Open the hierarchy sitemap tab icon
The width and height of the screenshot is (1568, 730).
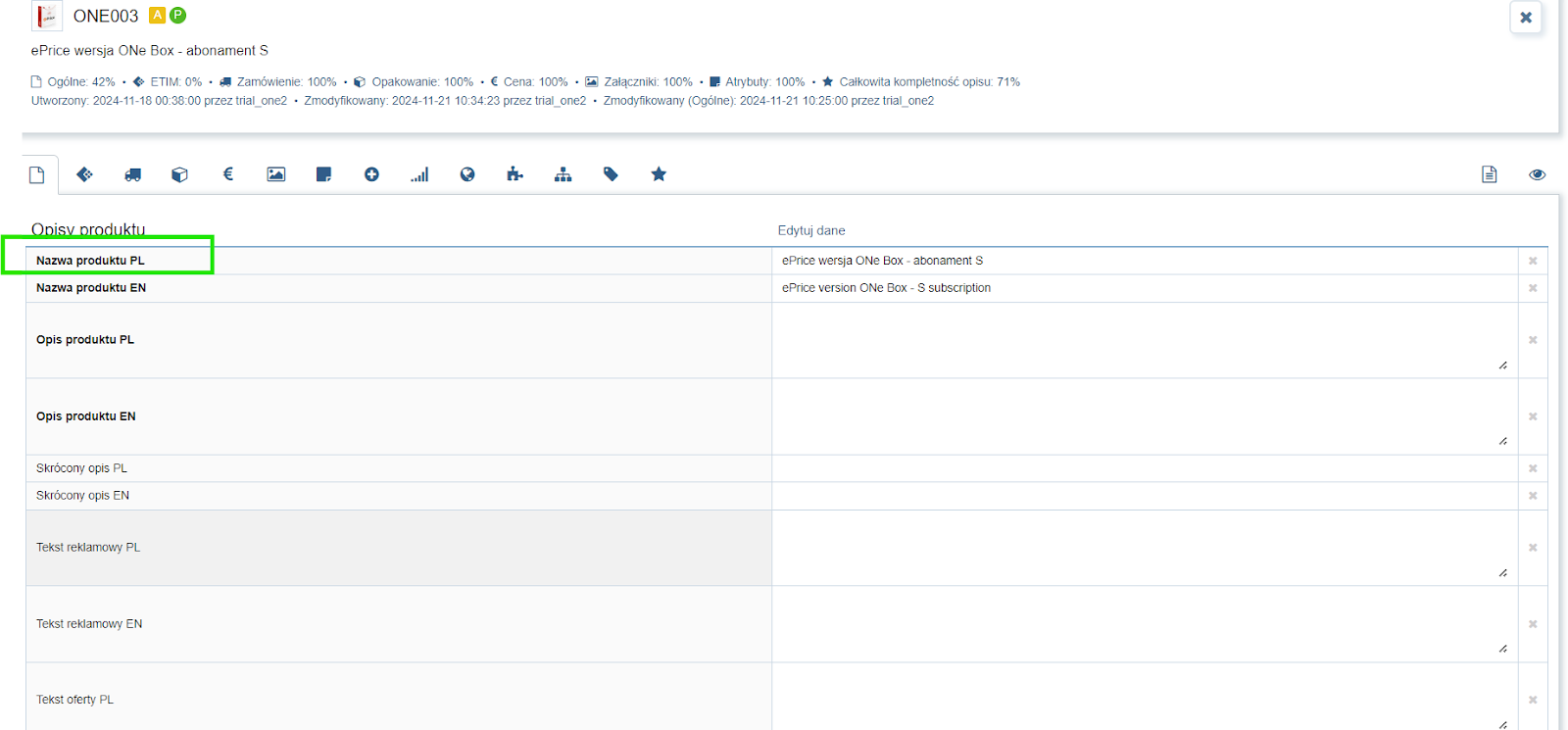click(x=563, y=174)
